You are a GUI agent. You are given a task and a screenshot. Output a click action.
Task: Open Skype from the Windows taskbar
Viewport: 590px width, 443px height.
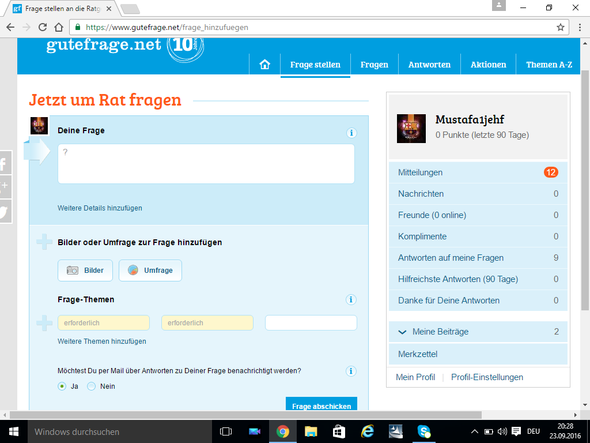point(424,431)
